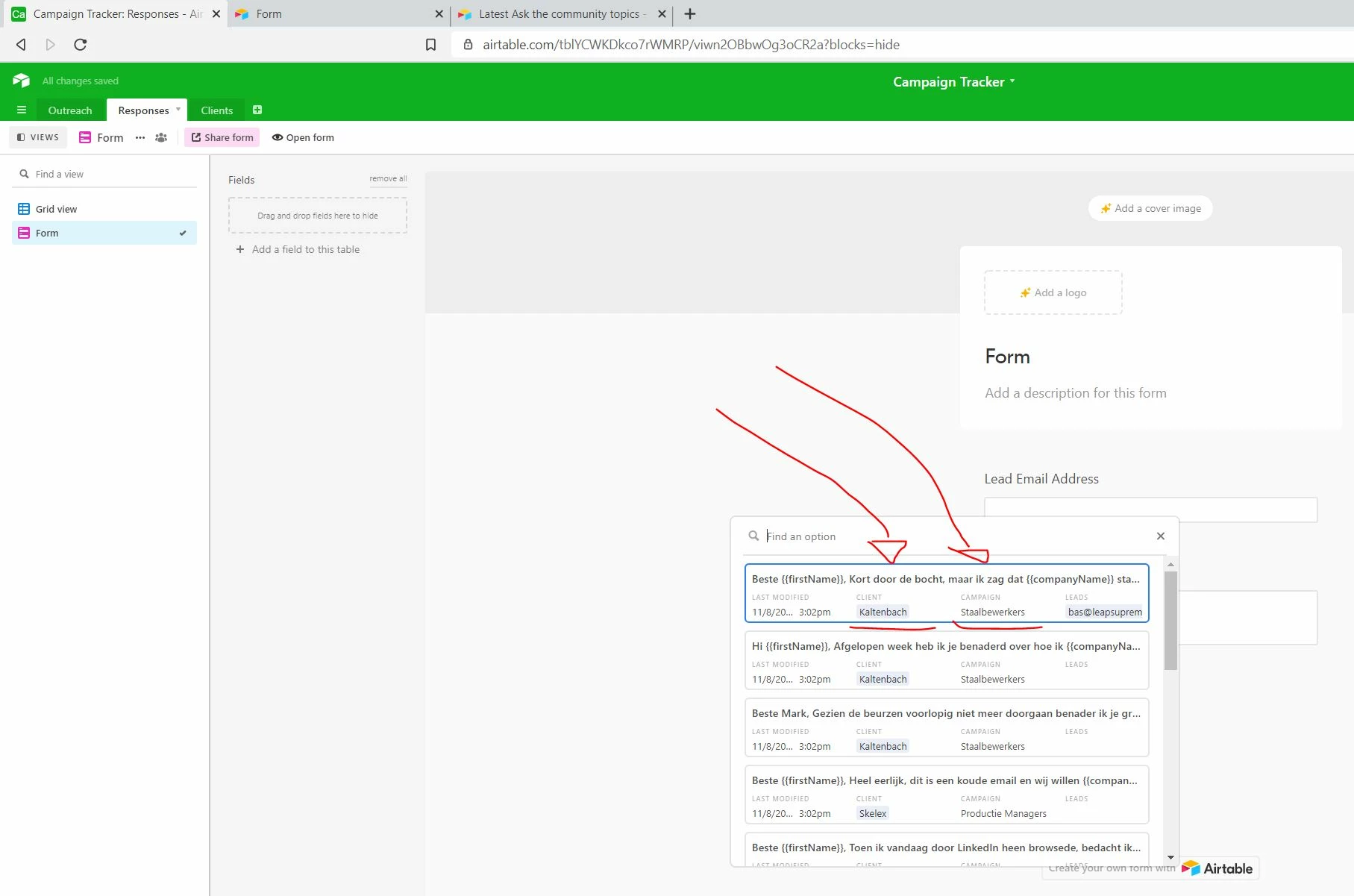Click the Open form button

click(303, 137)
